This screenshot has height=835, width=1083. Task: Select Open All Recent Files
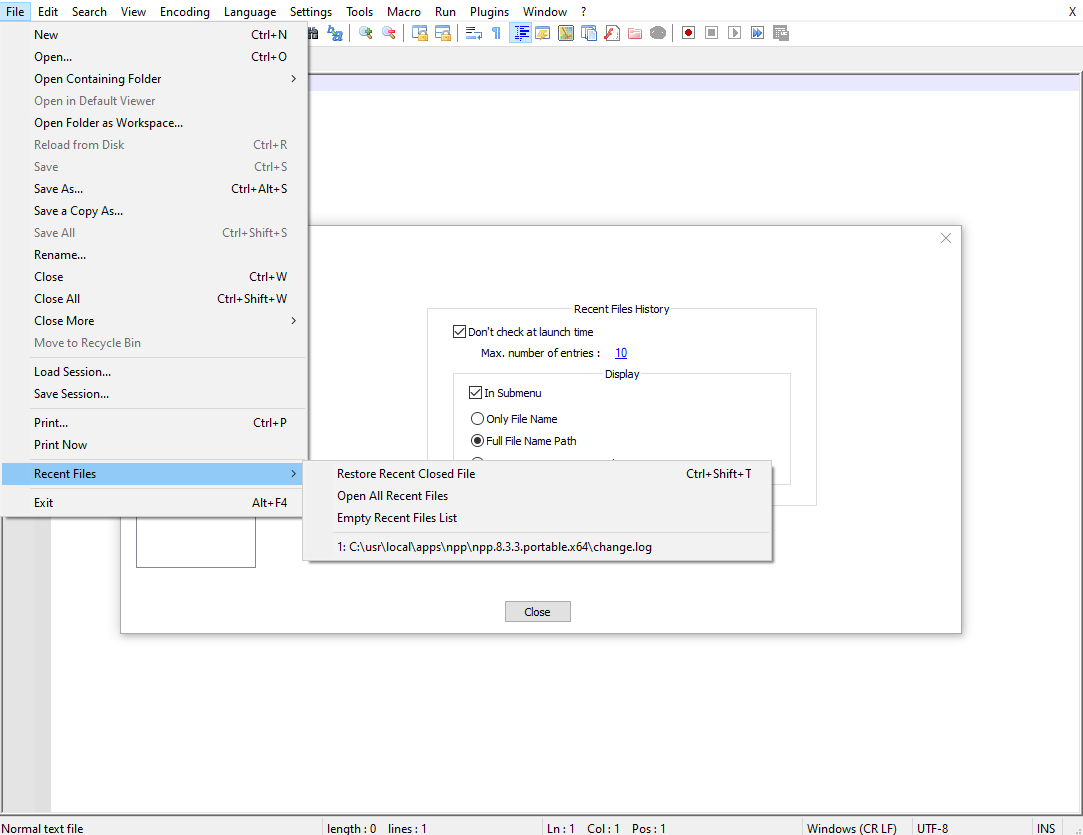coord(537,496)
